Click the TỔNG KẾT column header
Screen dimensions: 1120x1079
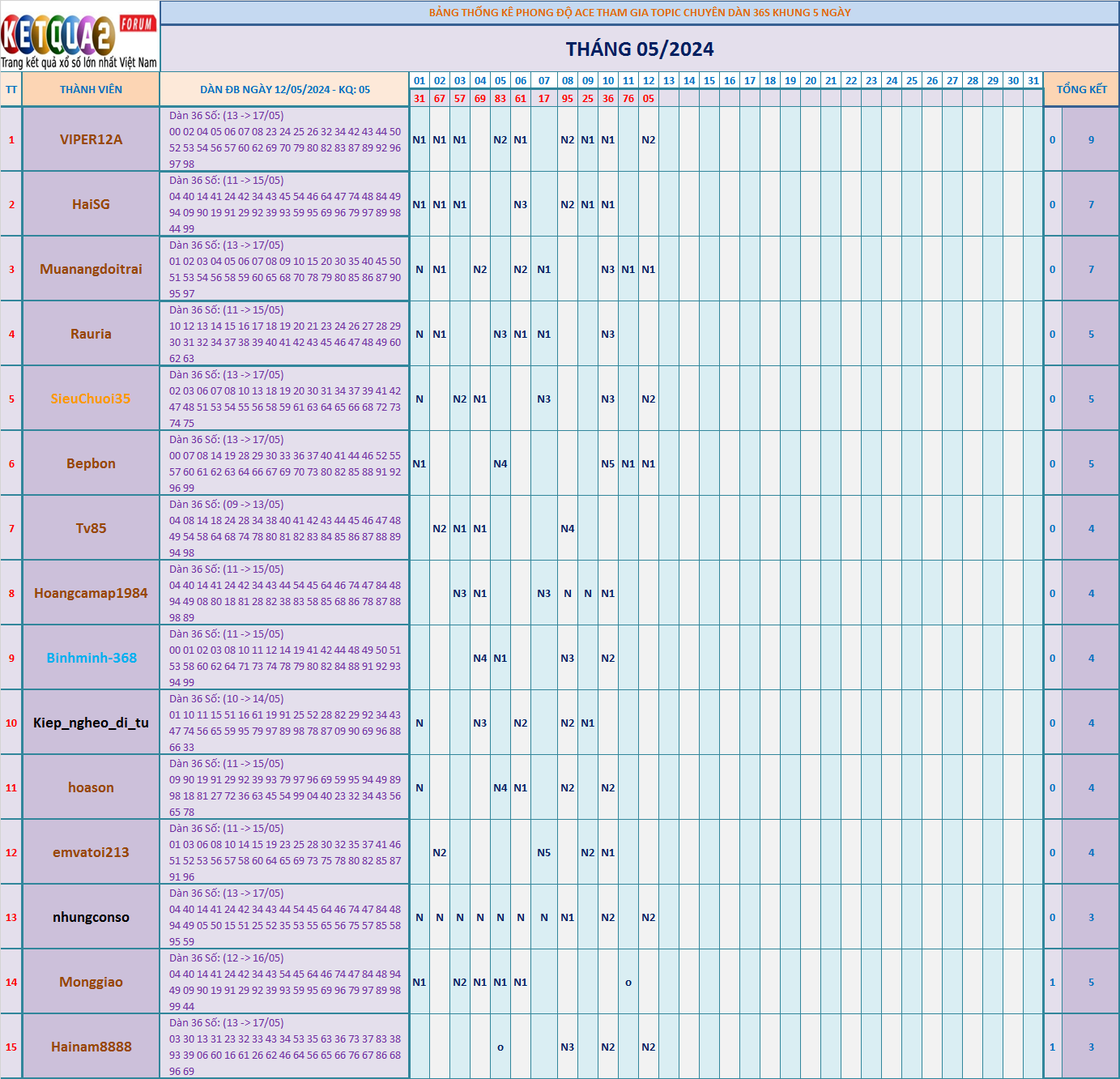click(x=1081, y=89)
